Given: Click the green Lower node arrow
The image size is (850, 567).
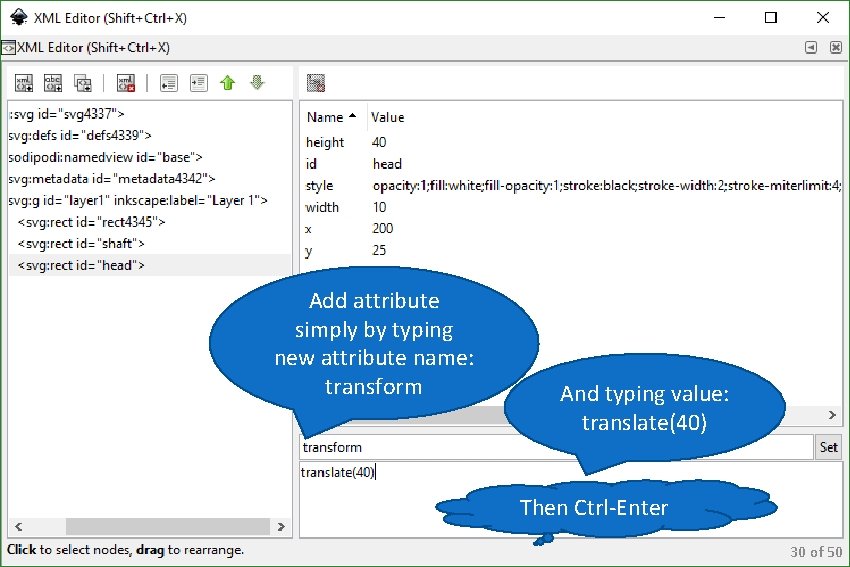Looking at the screenshot, I should point(257,83).
